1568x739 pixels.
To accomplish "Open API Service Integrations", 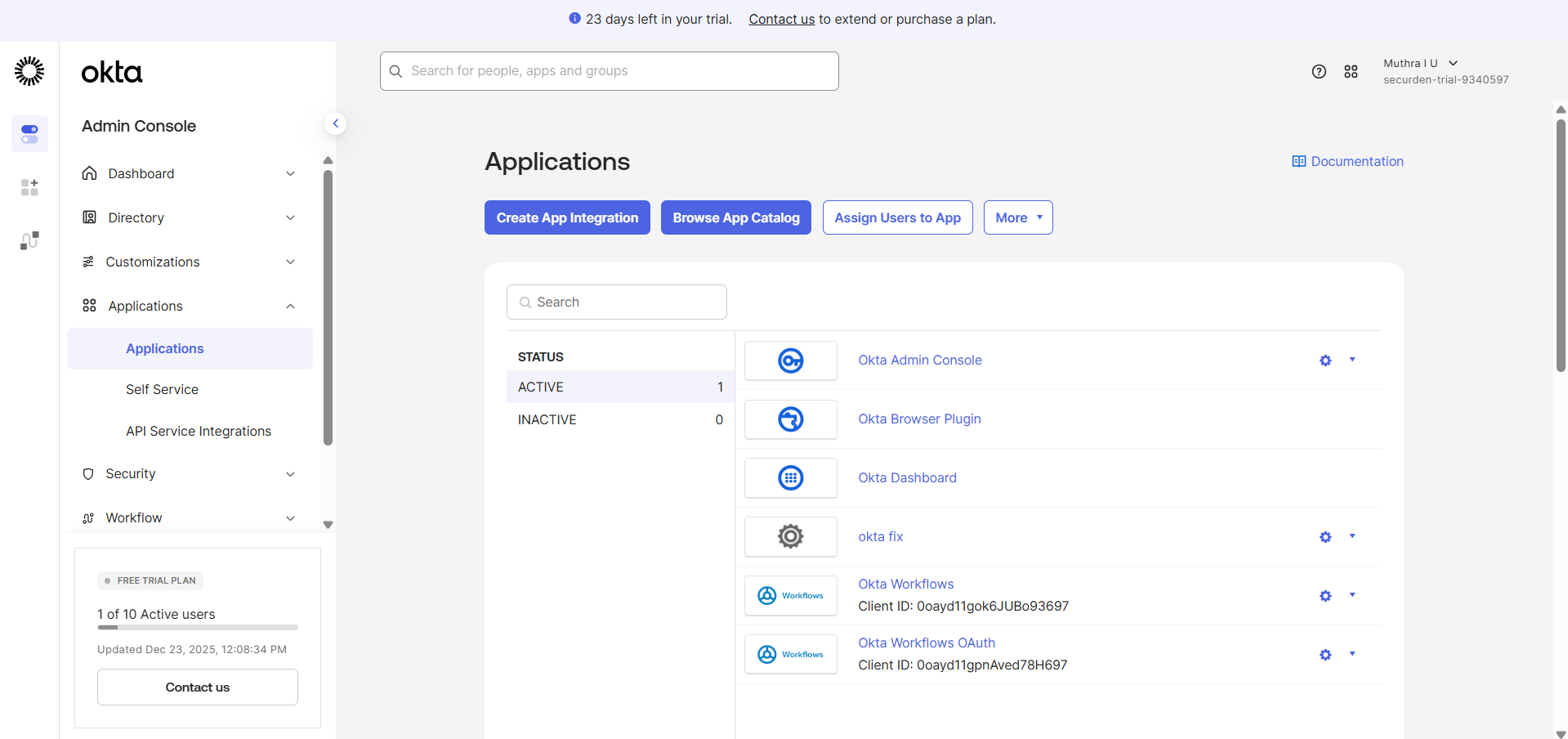I will (198, 431).
